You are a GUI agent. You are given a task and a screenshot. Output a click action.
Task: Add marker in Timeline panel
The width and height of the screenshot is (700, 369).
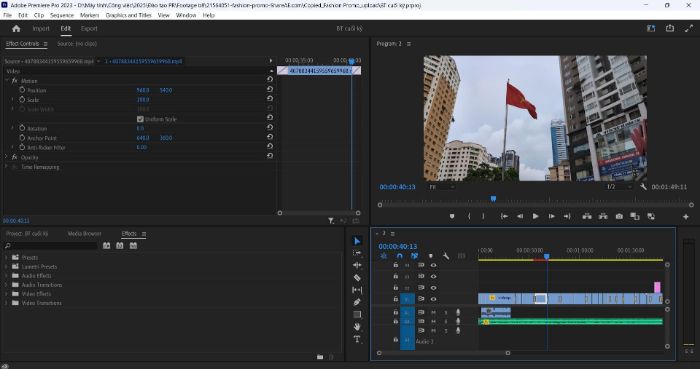tap(430, 256)
